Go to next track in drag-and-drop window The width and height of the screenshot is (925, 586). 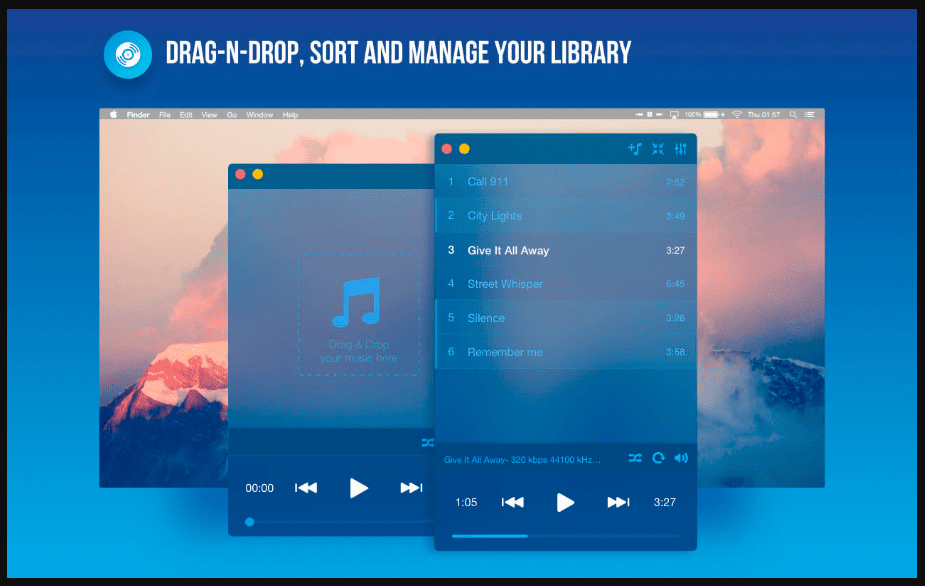click(x=411, y=487)
